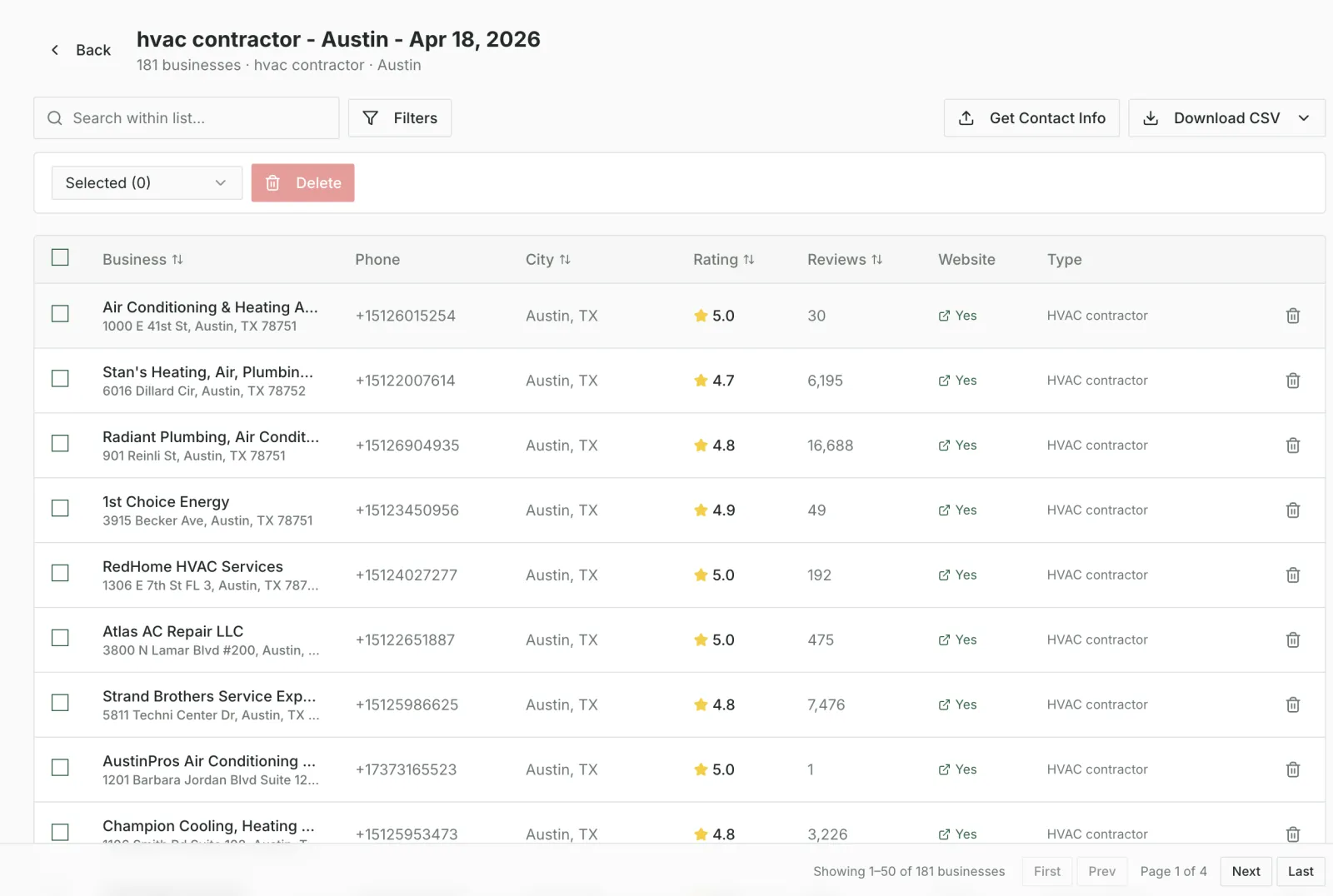Sort by Reviews column arrows icon
This screenshot has width=1333, height=896.
(x=876, y=260)
